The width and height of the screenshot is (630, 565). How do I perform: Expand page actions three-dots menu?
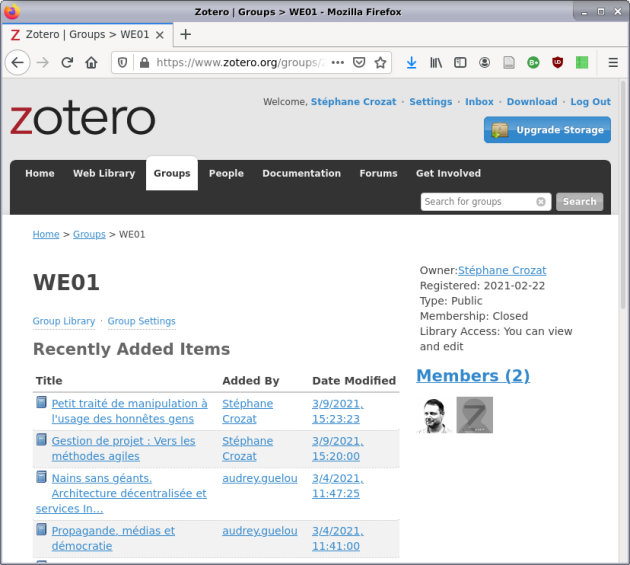coord(337,62)
